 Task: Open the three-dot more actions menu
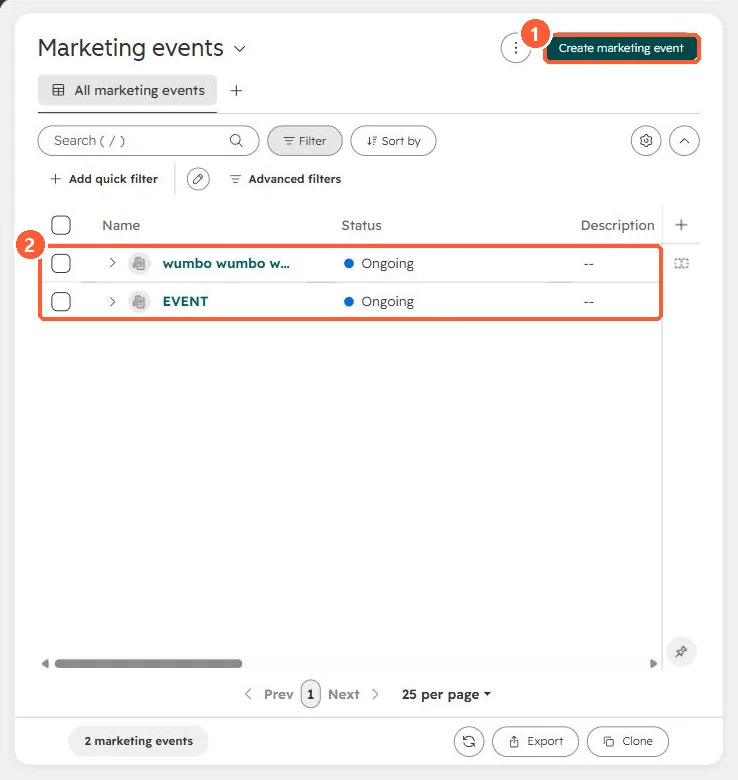click(x=516, y=48)
